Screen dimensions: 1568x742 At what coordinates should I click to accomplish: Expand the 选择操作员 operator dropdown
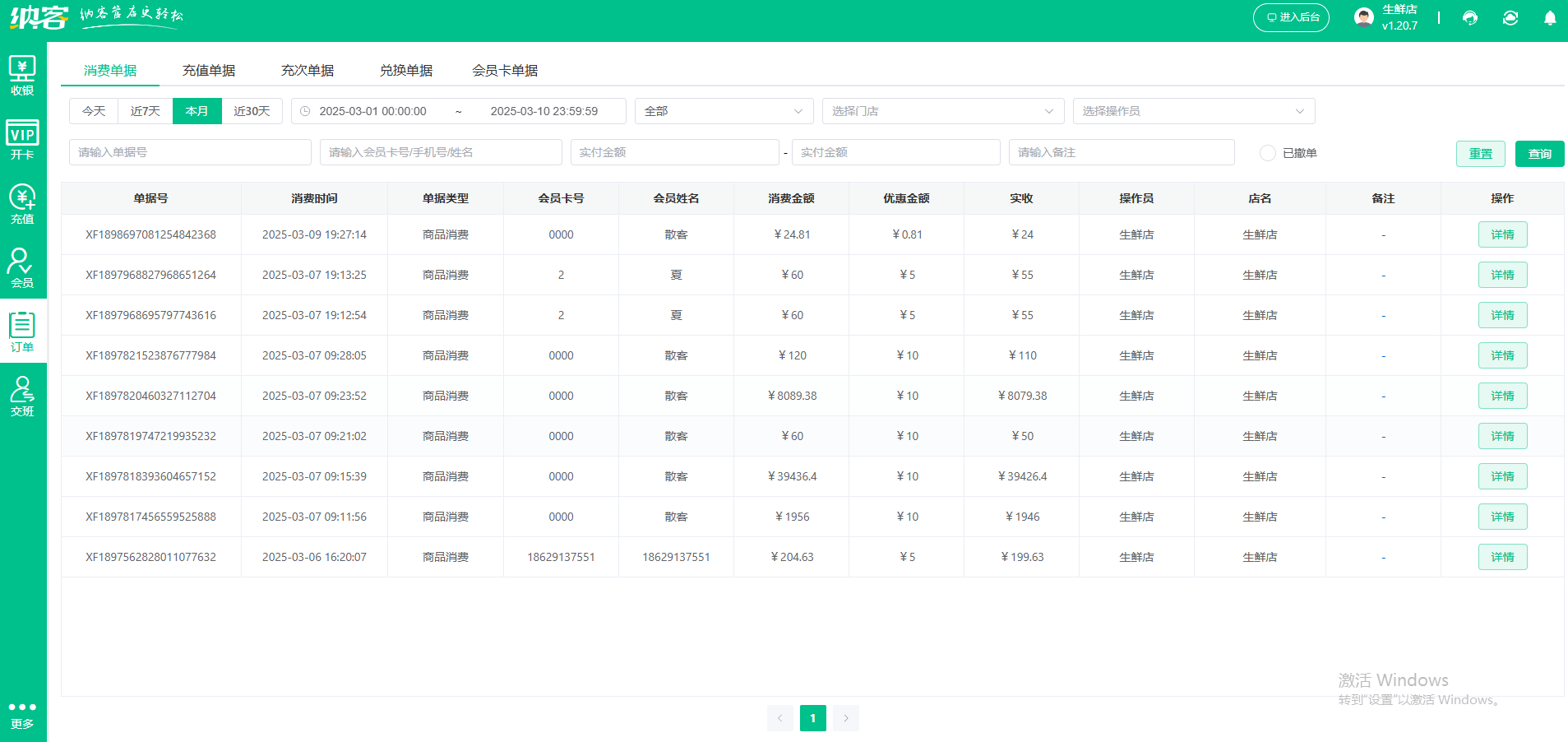pos(1193,110)
